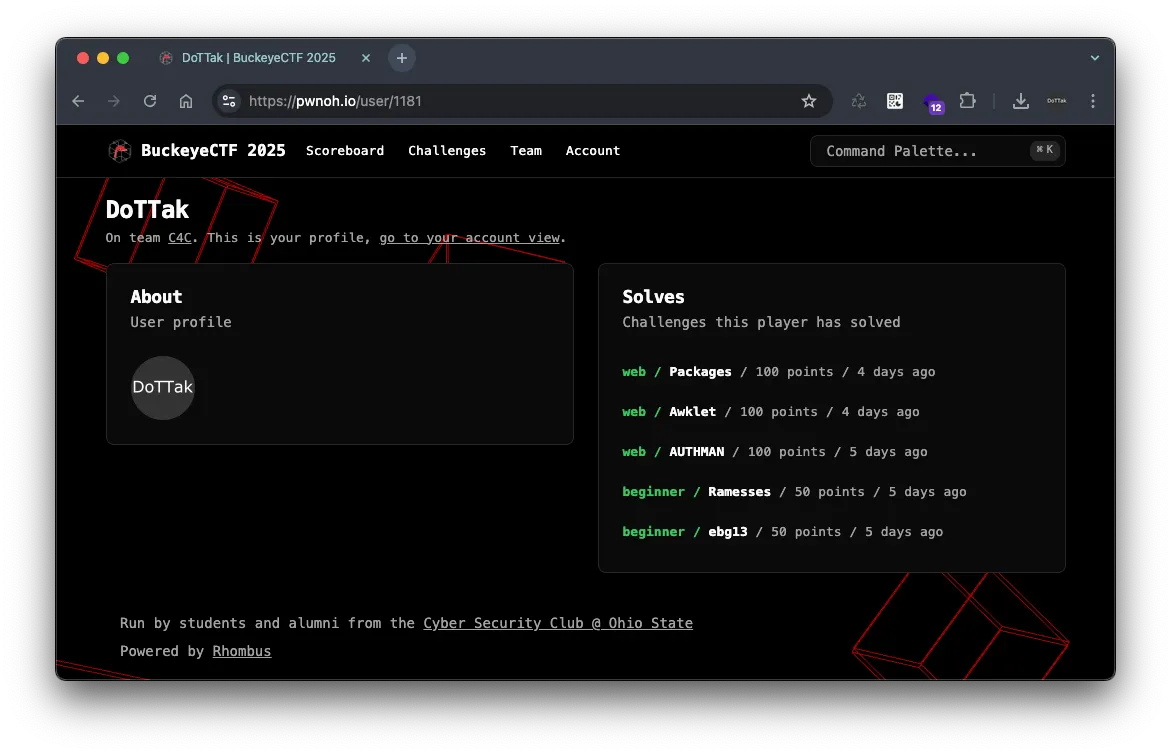Open the Account nav item

coord(593,151)
